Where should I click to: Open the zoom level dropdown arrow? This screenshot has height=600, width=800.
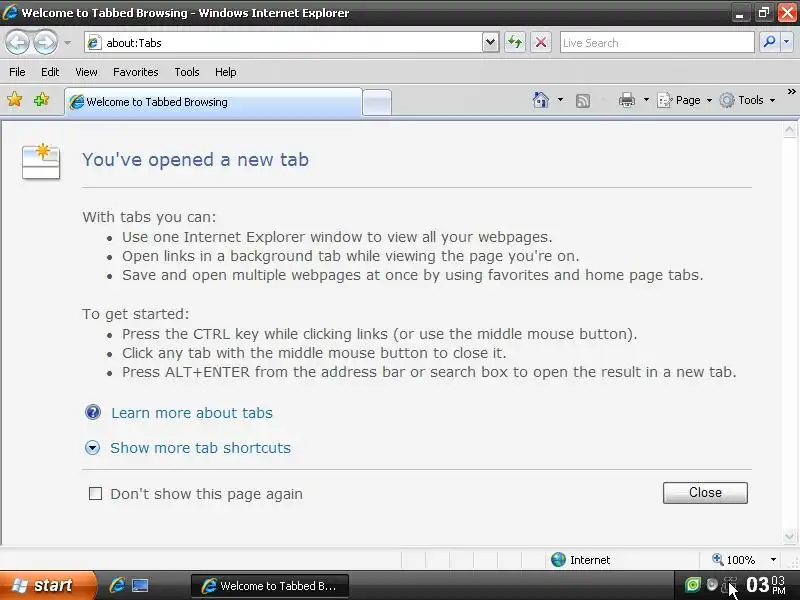pos(773,560)
